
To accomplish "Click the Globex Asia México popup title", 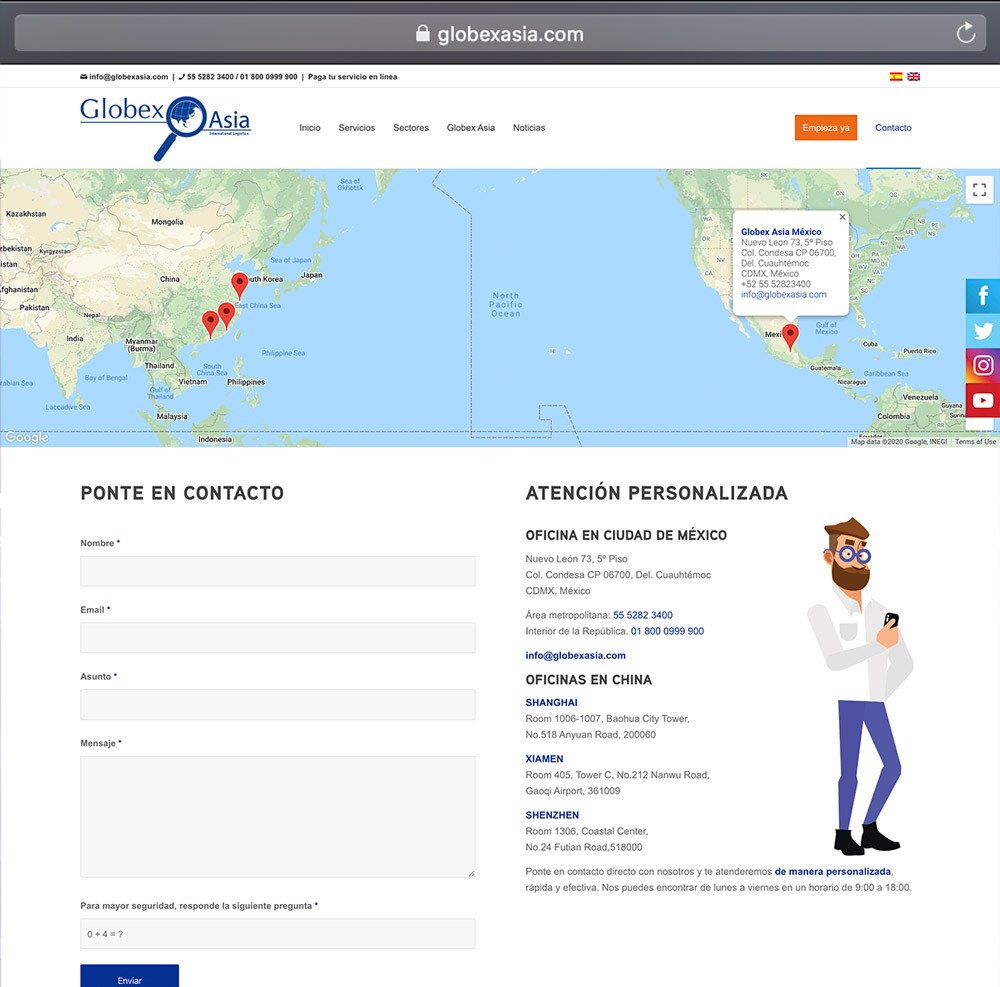I will (x=781, y=232).
